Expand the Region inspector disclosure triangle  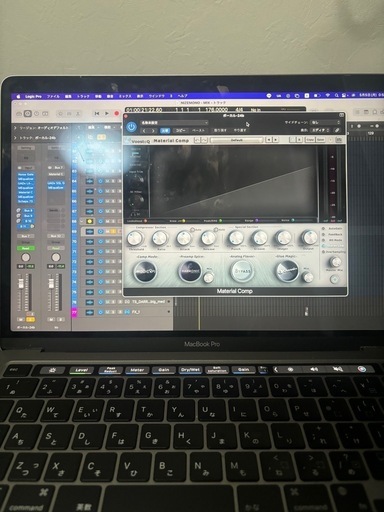(15, 128)
